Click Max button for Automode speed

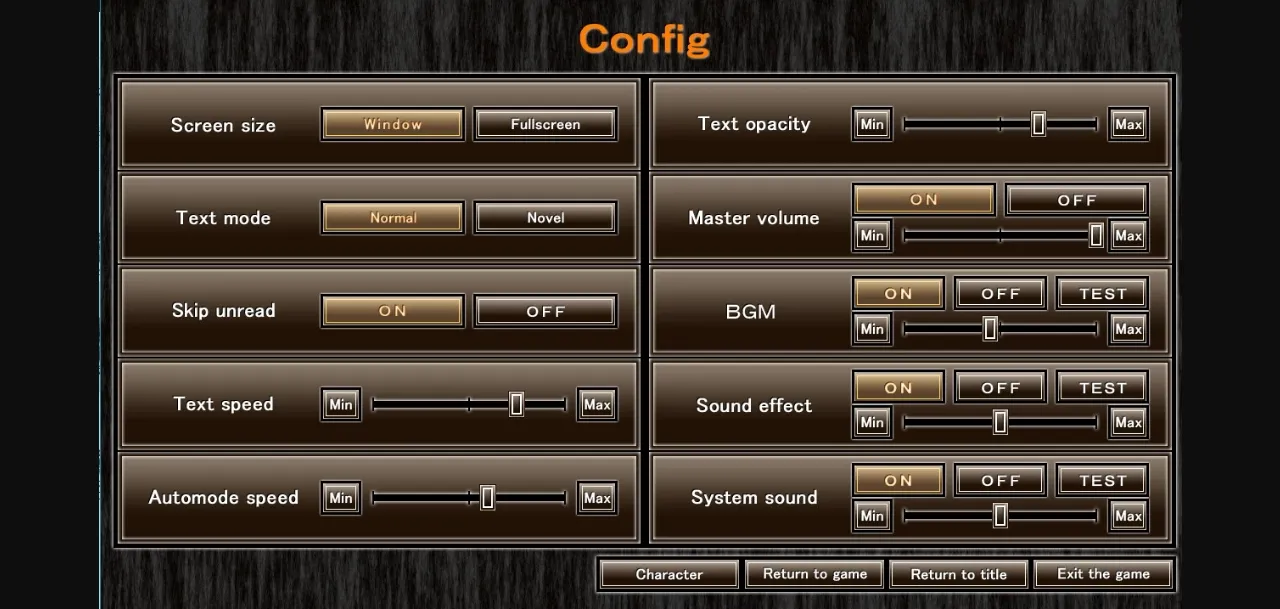point(597,498)
